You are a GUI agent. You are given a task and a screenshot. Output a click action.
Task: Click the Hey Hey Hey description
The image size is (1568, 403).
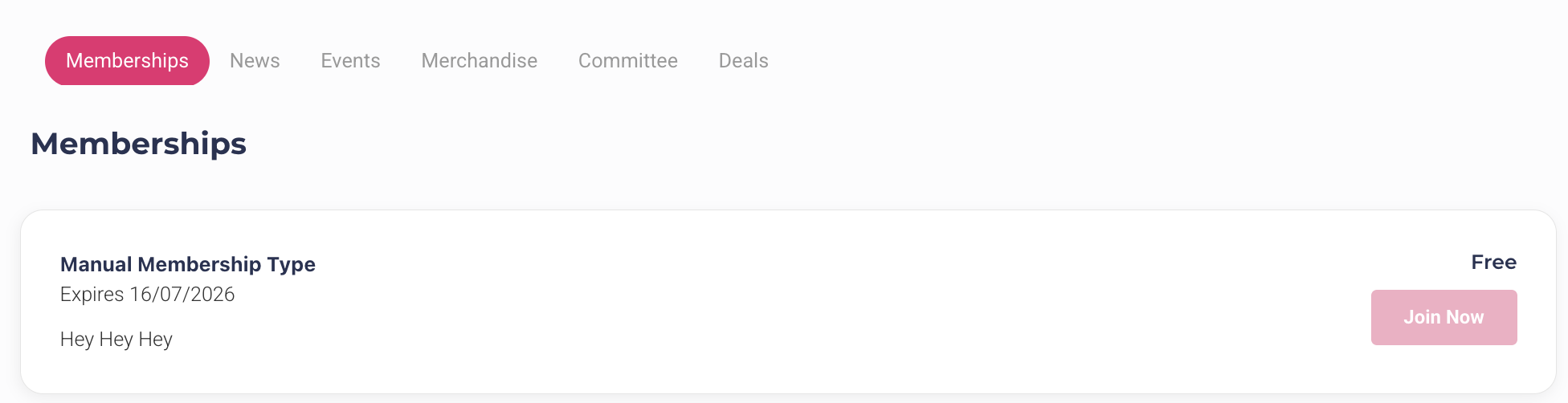116,340
